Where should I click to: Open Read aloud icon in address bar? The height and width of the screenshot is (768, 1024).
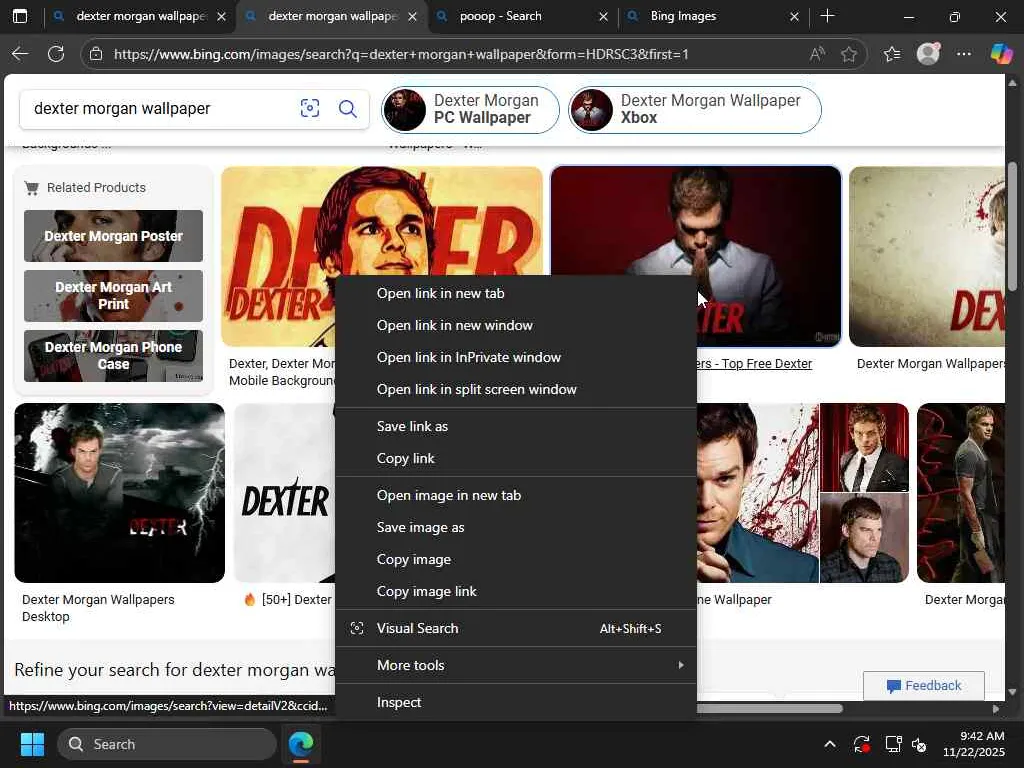(x=816, y=54)
